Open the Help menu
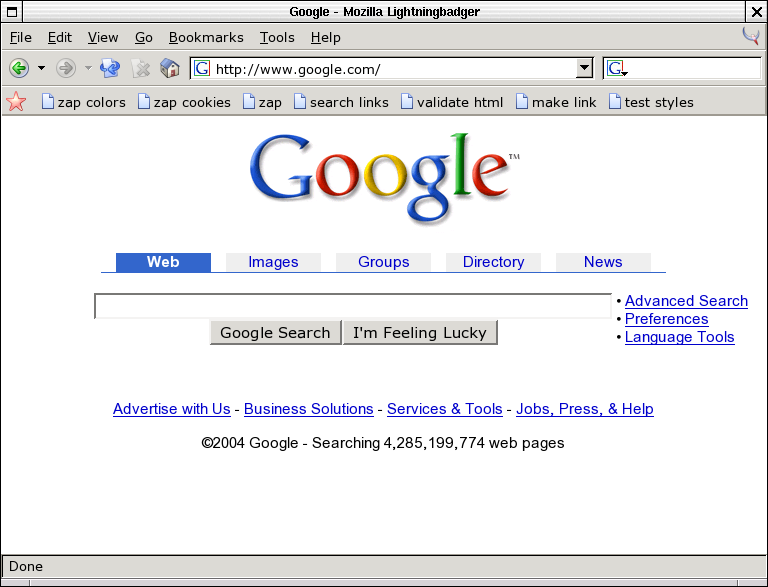 pyautogui.click(x=325, y=37)
